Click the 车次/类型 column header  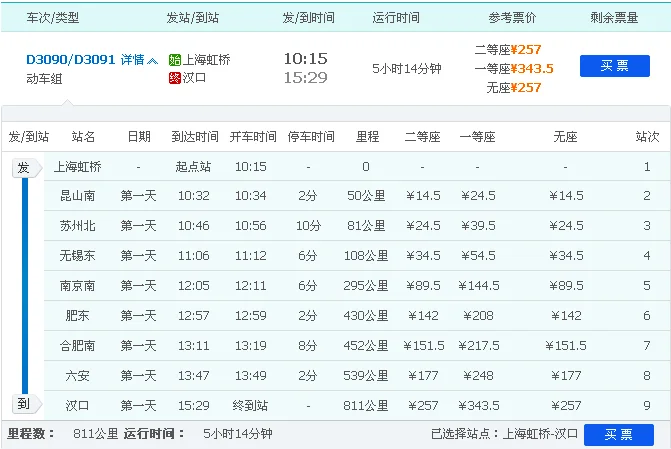tap(53, 18)
